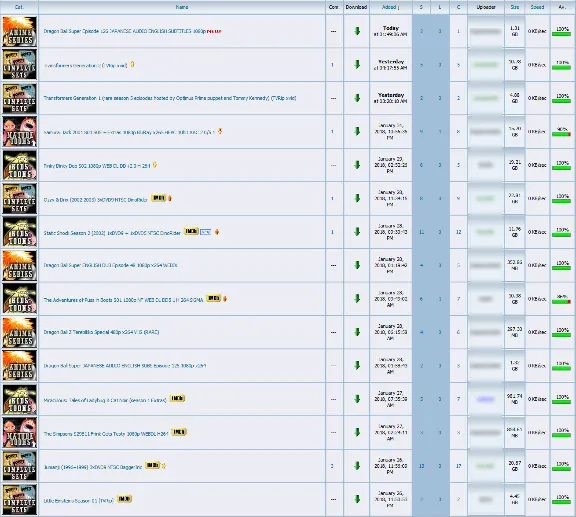Open IMDb badge for The Simpsons S29E11
This screenshot has width=576, height=517.
click(x=179, y=432)
